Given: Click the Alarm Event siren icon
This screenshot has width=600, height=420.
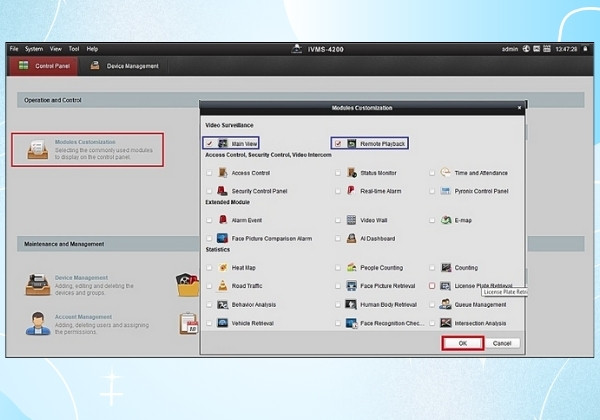Looking at the screenshot, I should (223, 220).
